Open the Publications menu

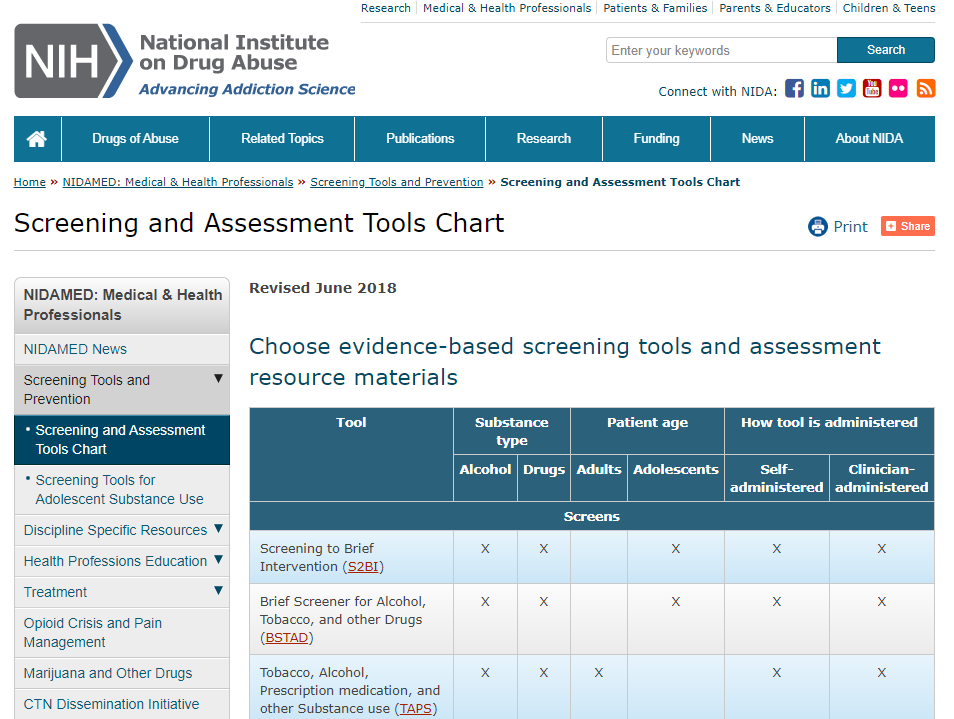coord(420,139)
